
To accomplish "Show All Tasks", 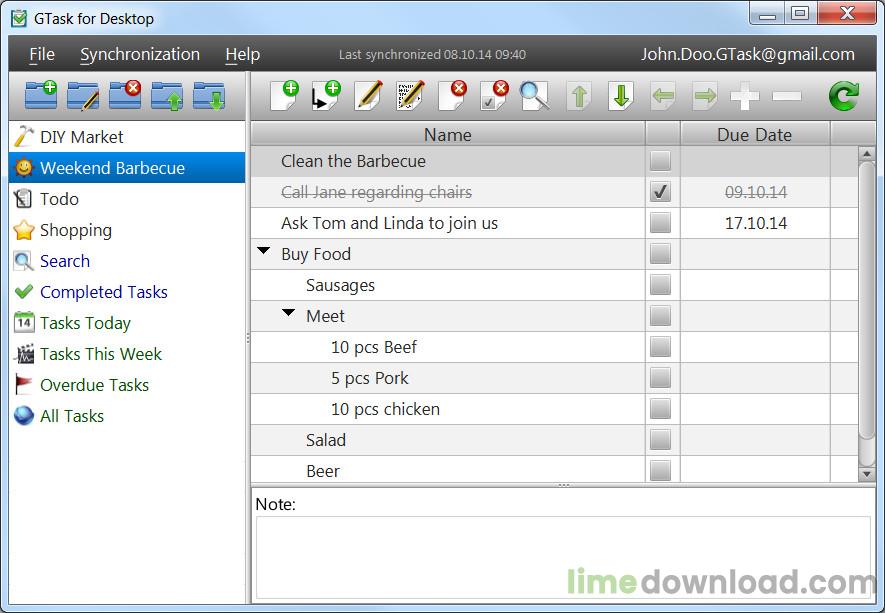I will point(128,416).
